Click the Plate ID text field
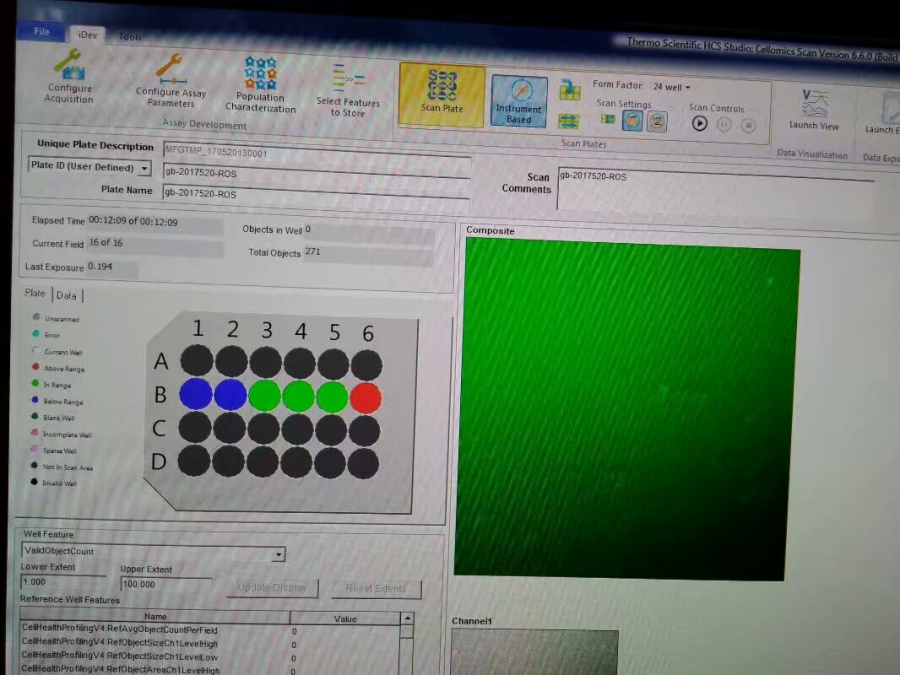The height and width of the screenshot is (675, 900). click(x=316, y=174)
